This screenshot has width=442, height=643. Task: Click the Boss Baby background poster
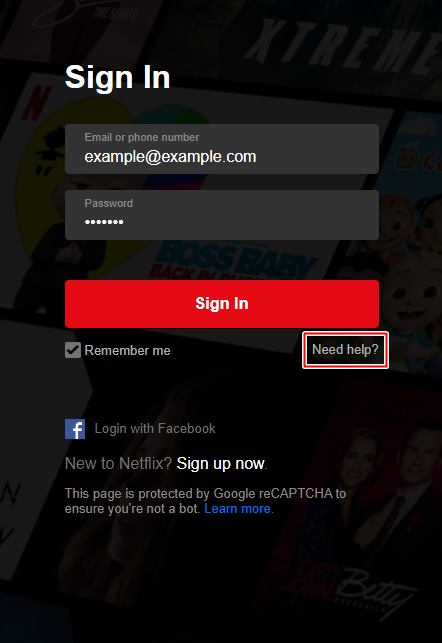(x=234, y=260)
